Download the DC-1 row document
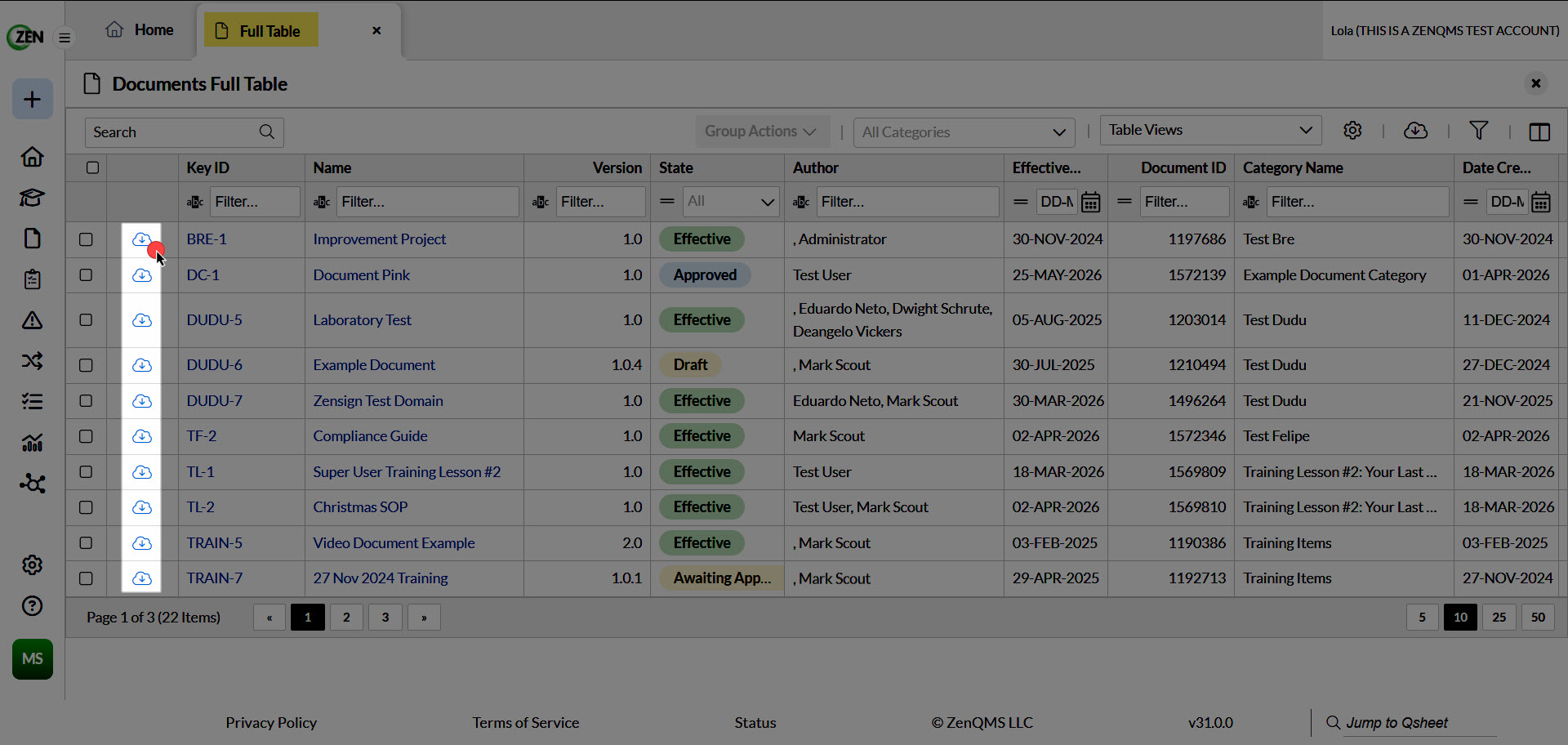Image resolution: width=1568 pixels, height=745 pixels. click(141, 275)
